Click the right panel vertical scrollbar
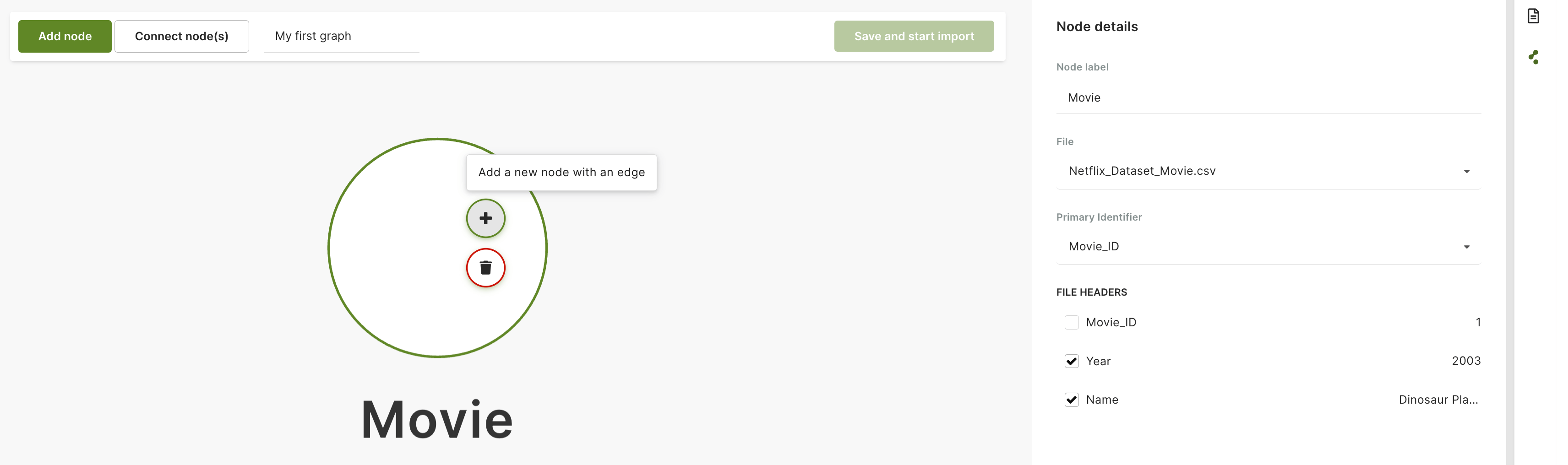The width and height of the screenshot is (1568, 465). tap(1509, 231)
